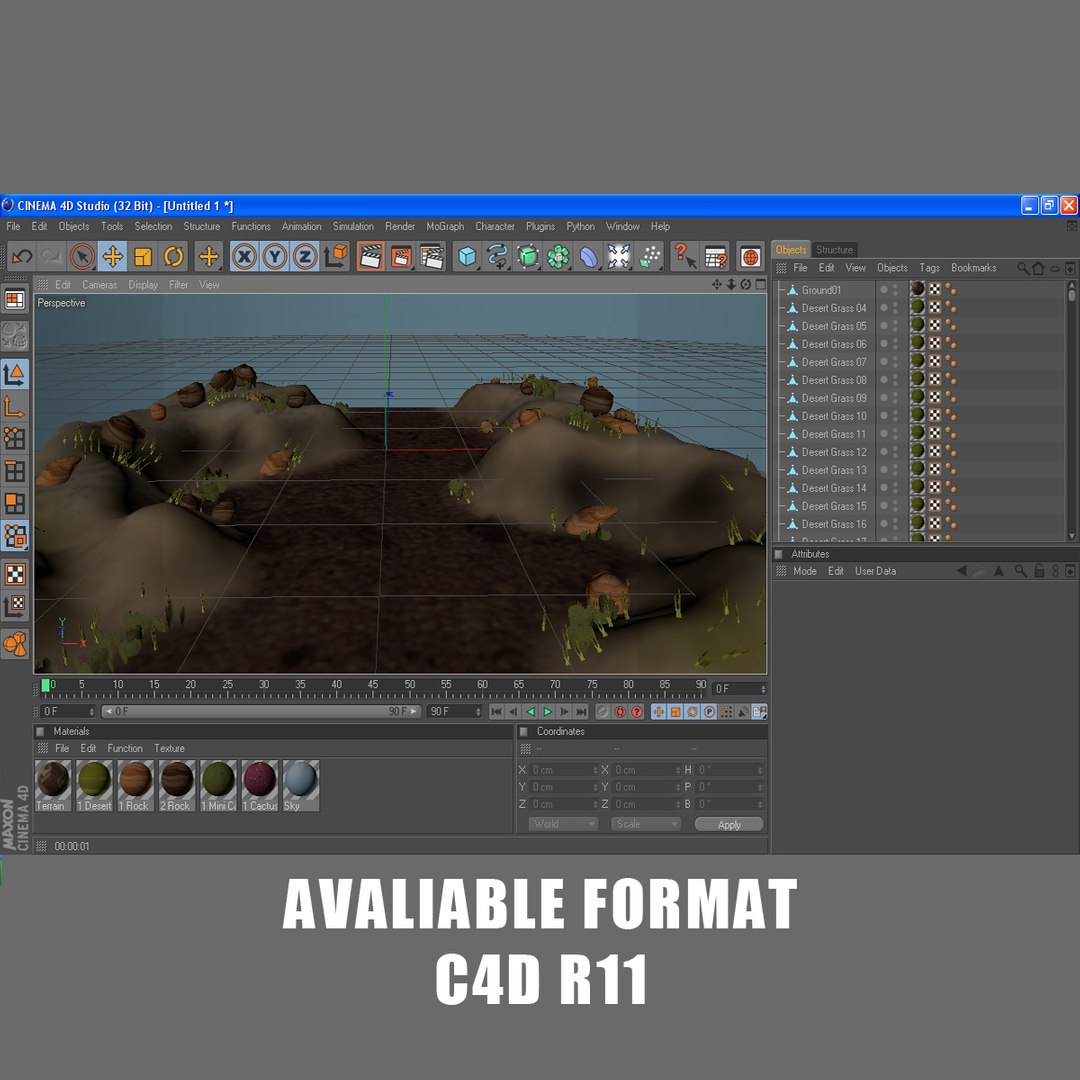The height and width of the screenshot is (1080, 1080).
Task: Switch to the Structure tab
Action: click(x=834, y=249)
